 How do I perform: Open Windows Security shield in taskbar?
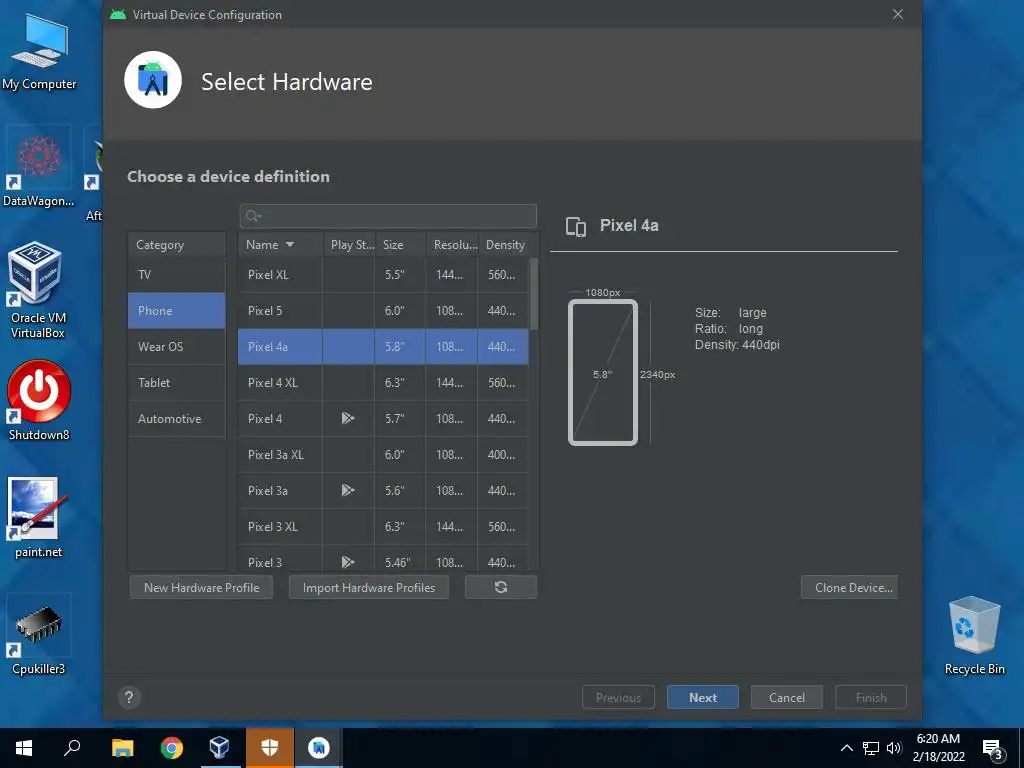(x=270, y=748)
